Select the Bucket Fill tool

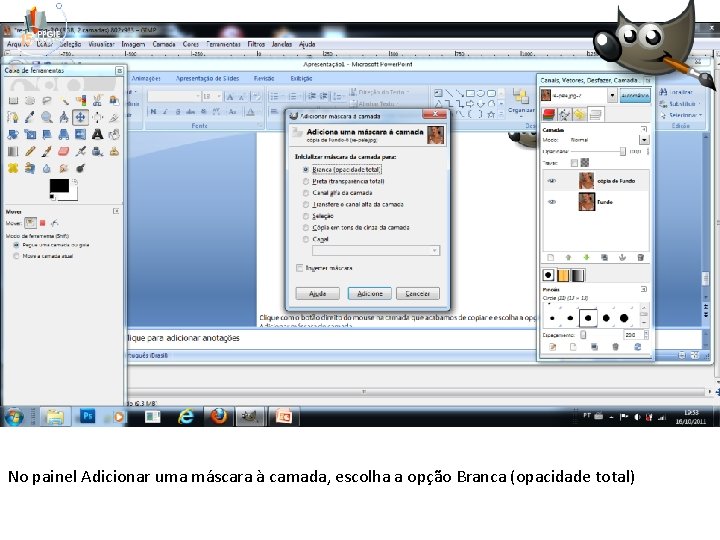click(114, 135)
